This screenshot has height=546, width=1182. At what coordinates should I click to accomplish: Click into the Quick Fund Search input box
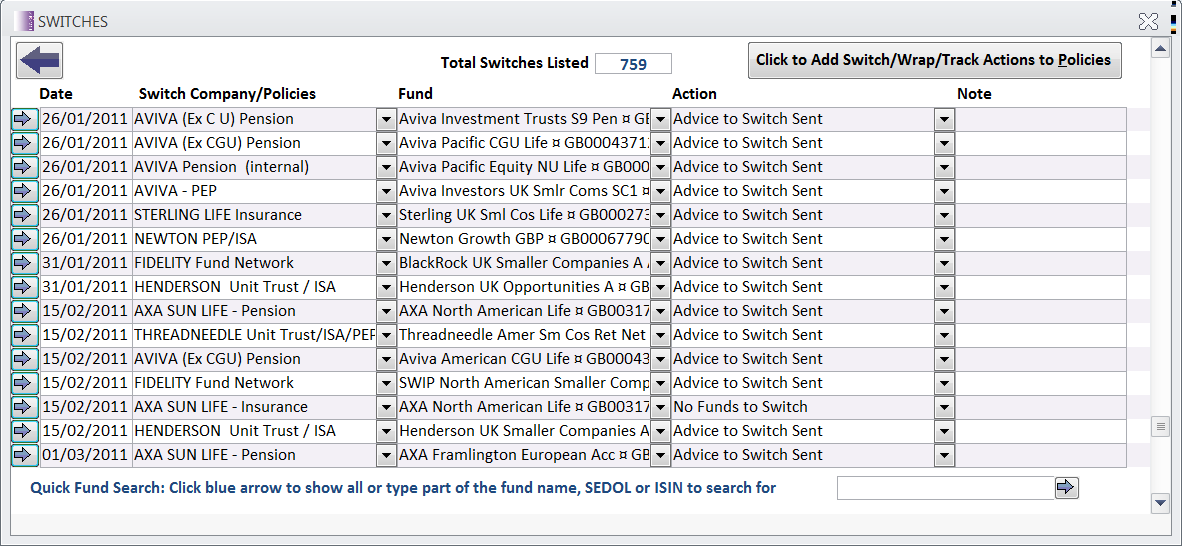(x=945, y=488)
